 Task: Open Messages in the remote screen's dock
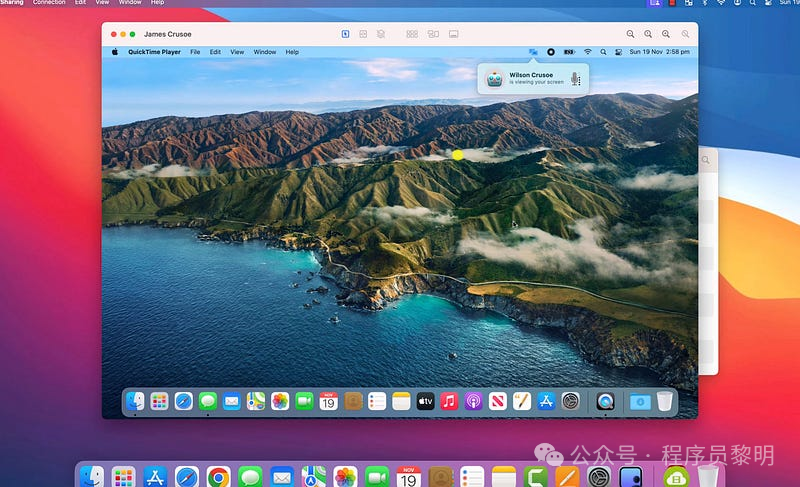[x=208, y=401]
